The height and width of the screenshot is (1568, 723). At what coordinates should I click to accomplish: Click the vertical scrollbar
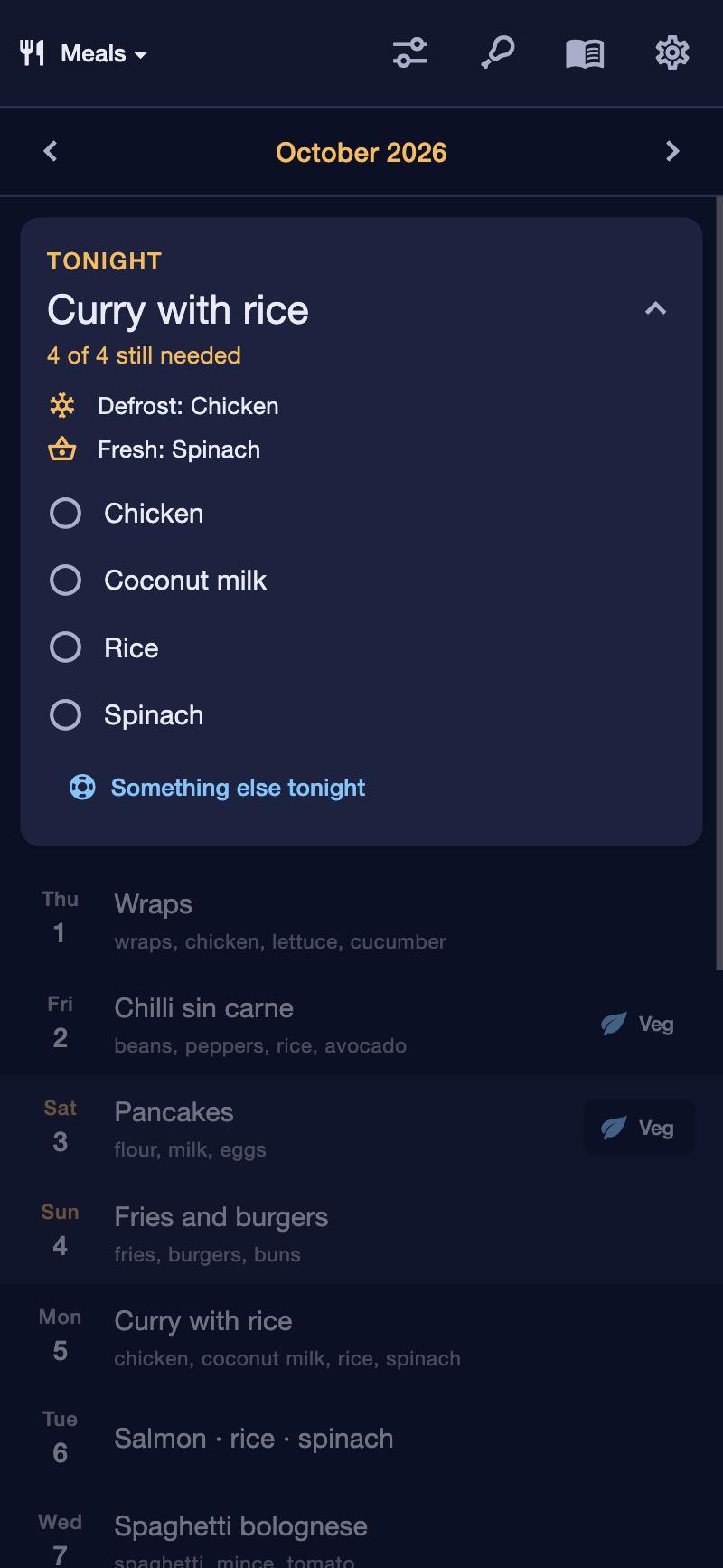(719, 583)
